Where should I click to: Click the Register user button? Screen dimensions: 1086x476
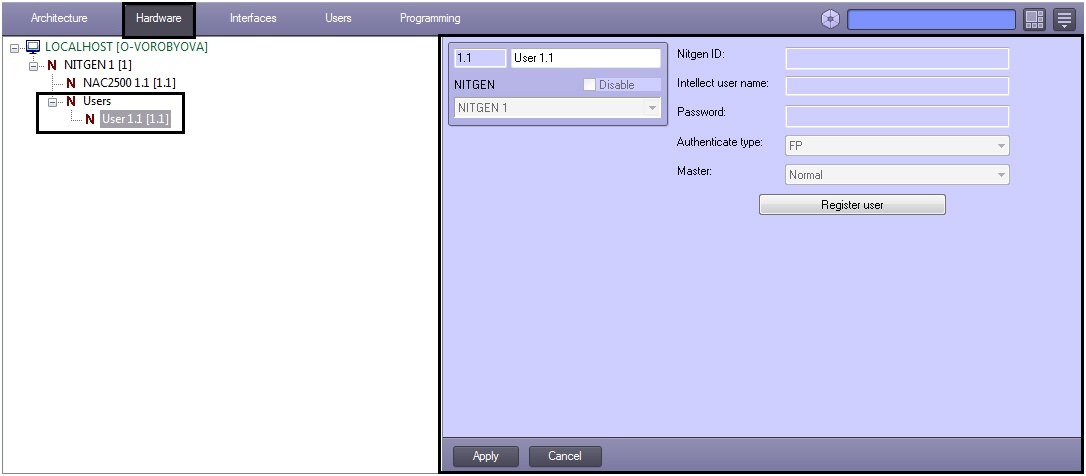click(852, 205)
